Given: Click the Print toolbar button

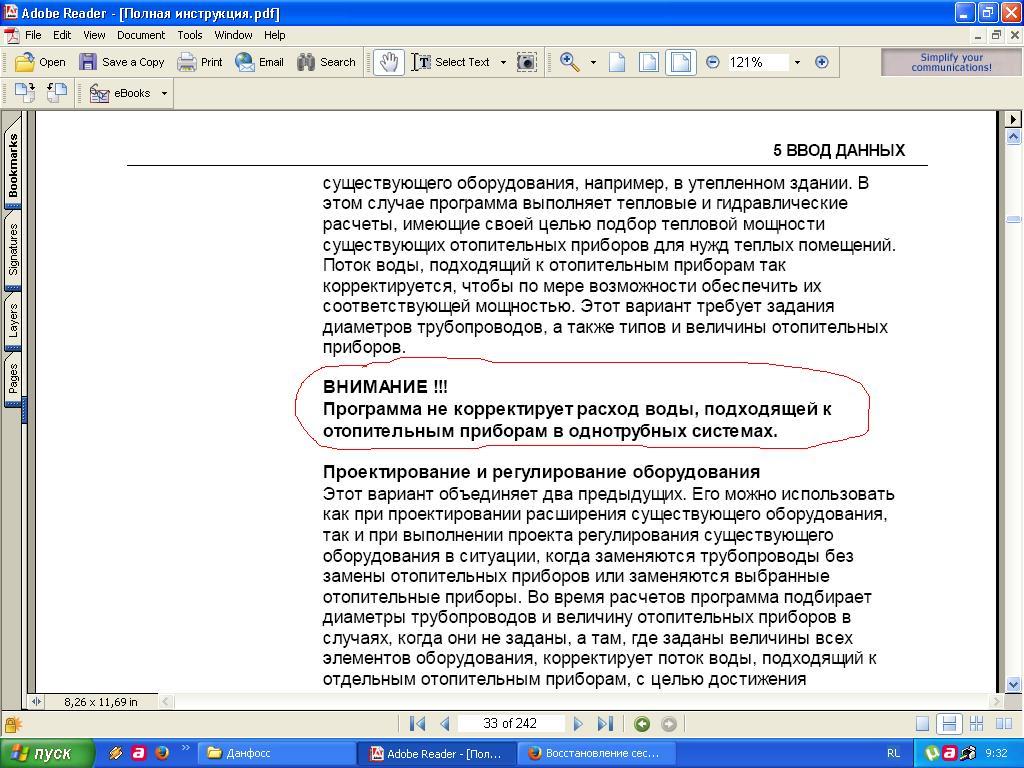Looking at the screenshot, I should pyautogui.click(x=200, y=62).
